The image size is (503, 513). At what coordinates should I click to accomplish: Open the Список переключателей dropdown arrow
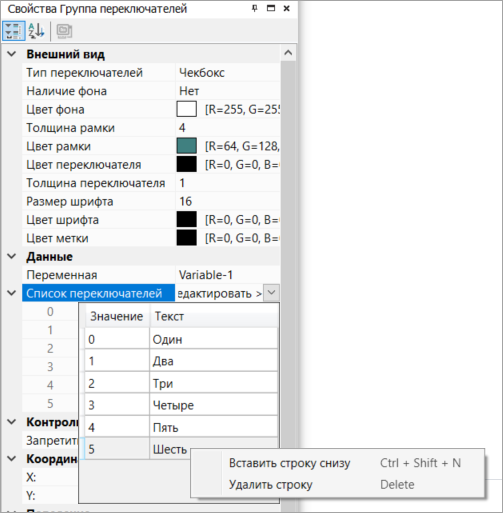tap(271, 293)
